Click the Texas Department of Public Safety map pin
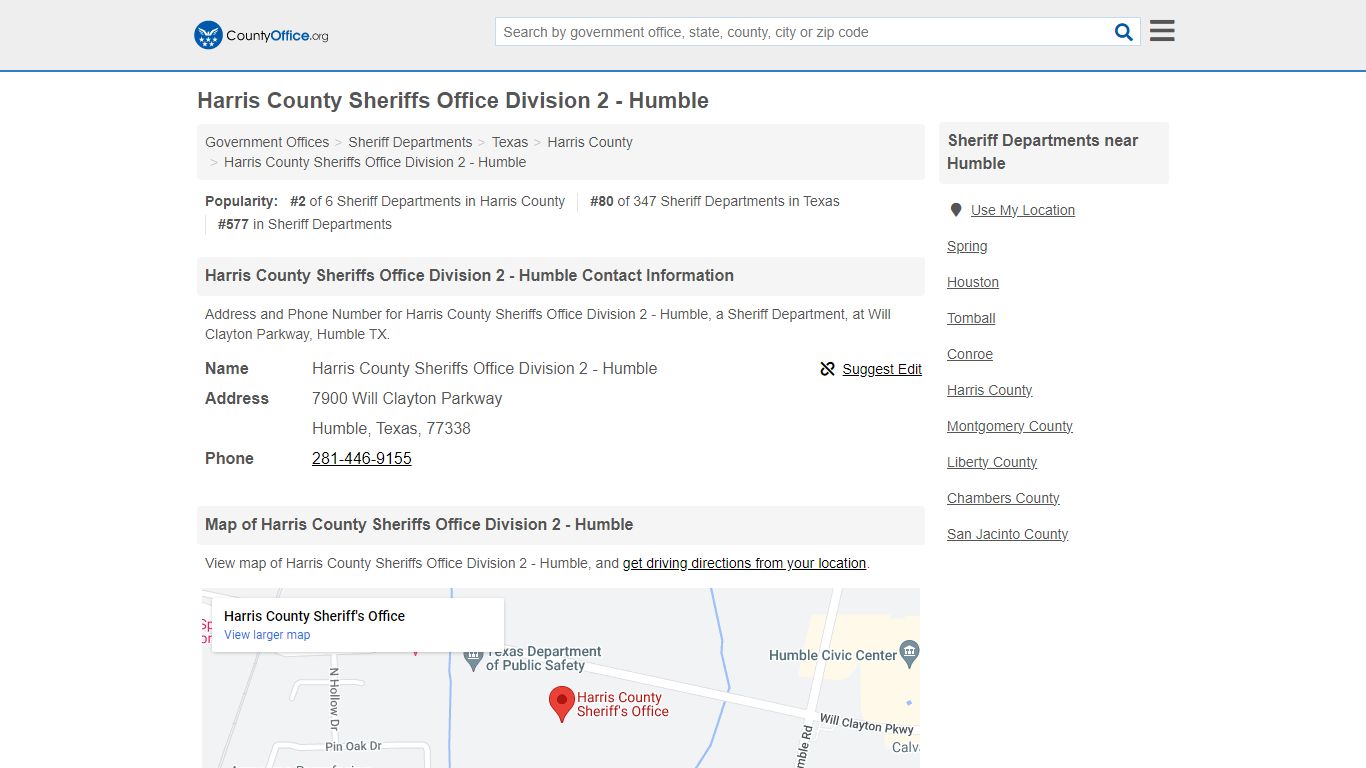 474,660
